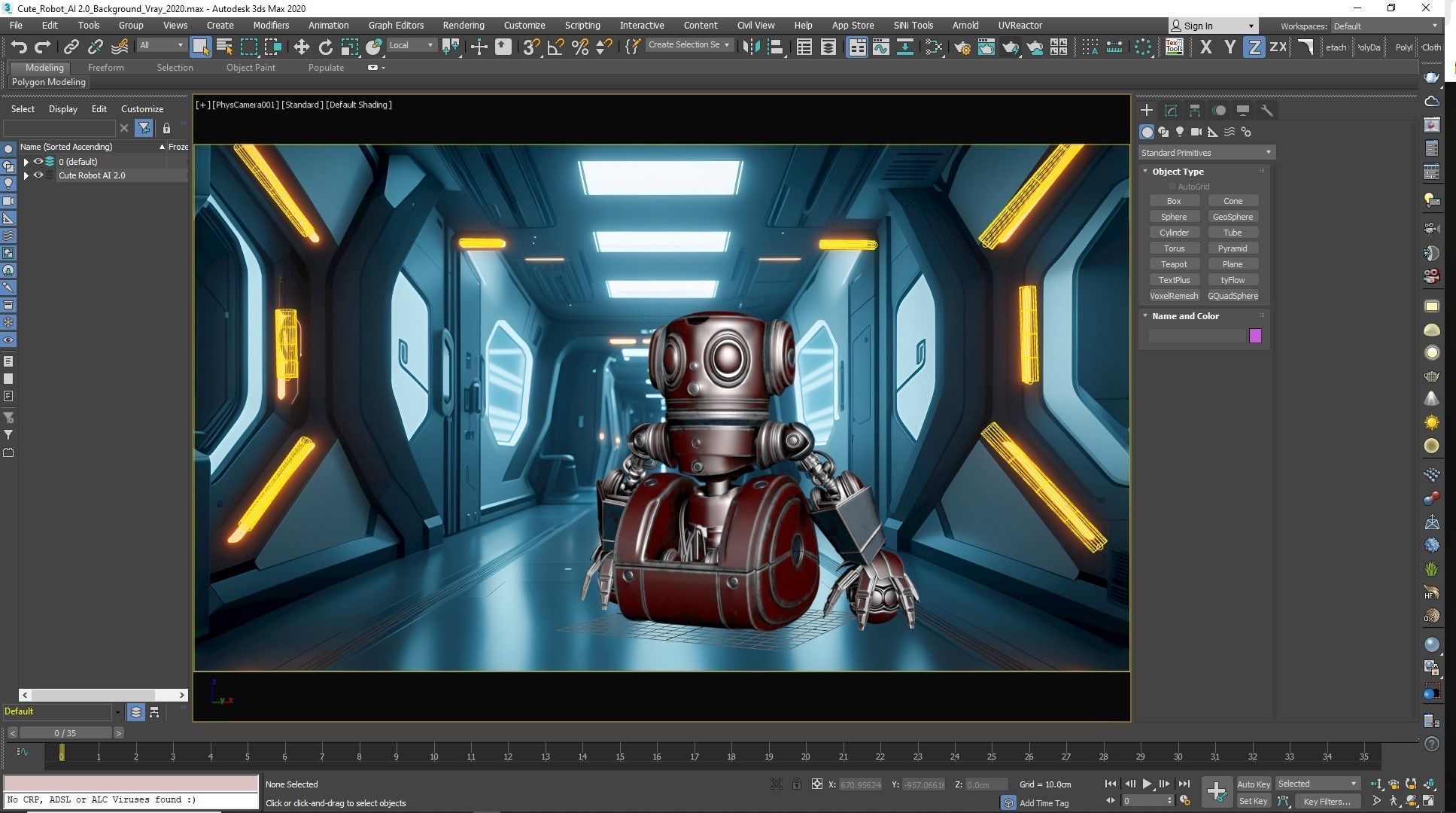The width and height of the screenshot is (1456, 813).
Task: Open Key Filters dialog
Action: pos(1327,802)
